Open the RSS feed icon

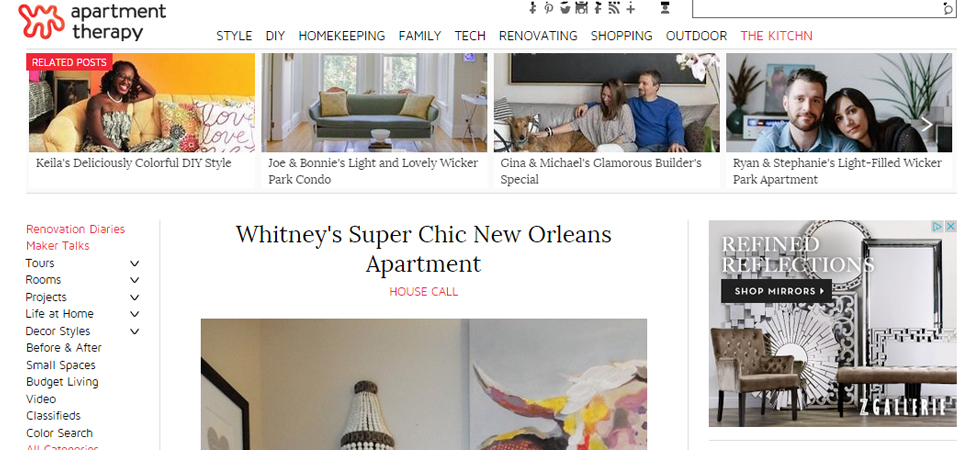[x=614, y=8]
